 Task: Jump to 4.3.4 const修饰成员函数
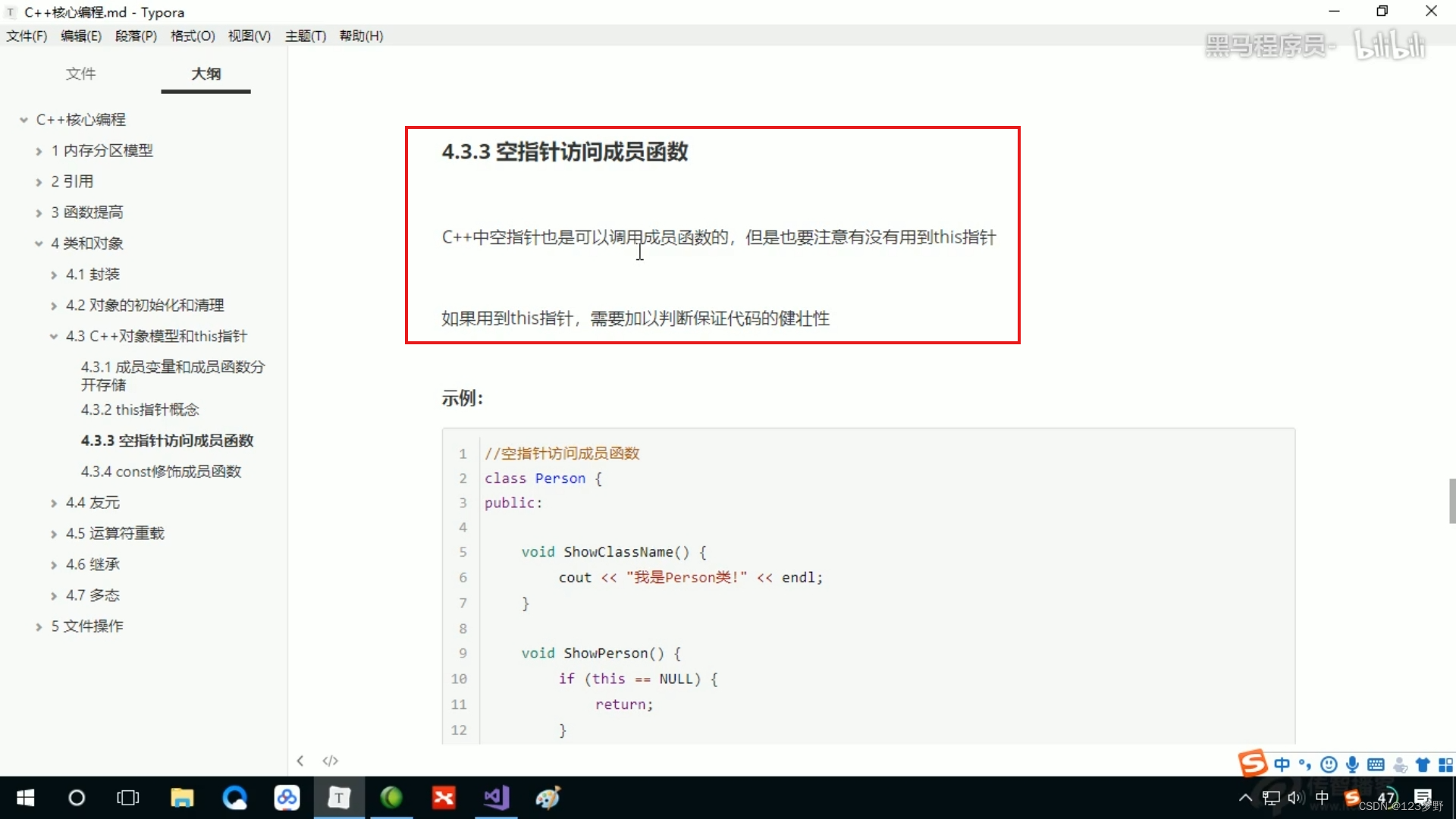tap(161, 472)
